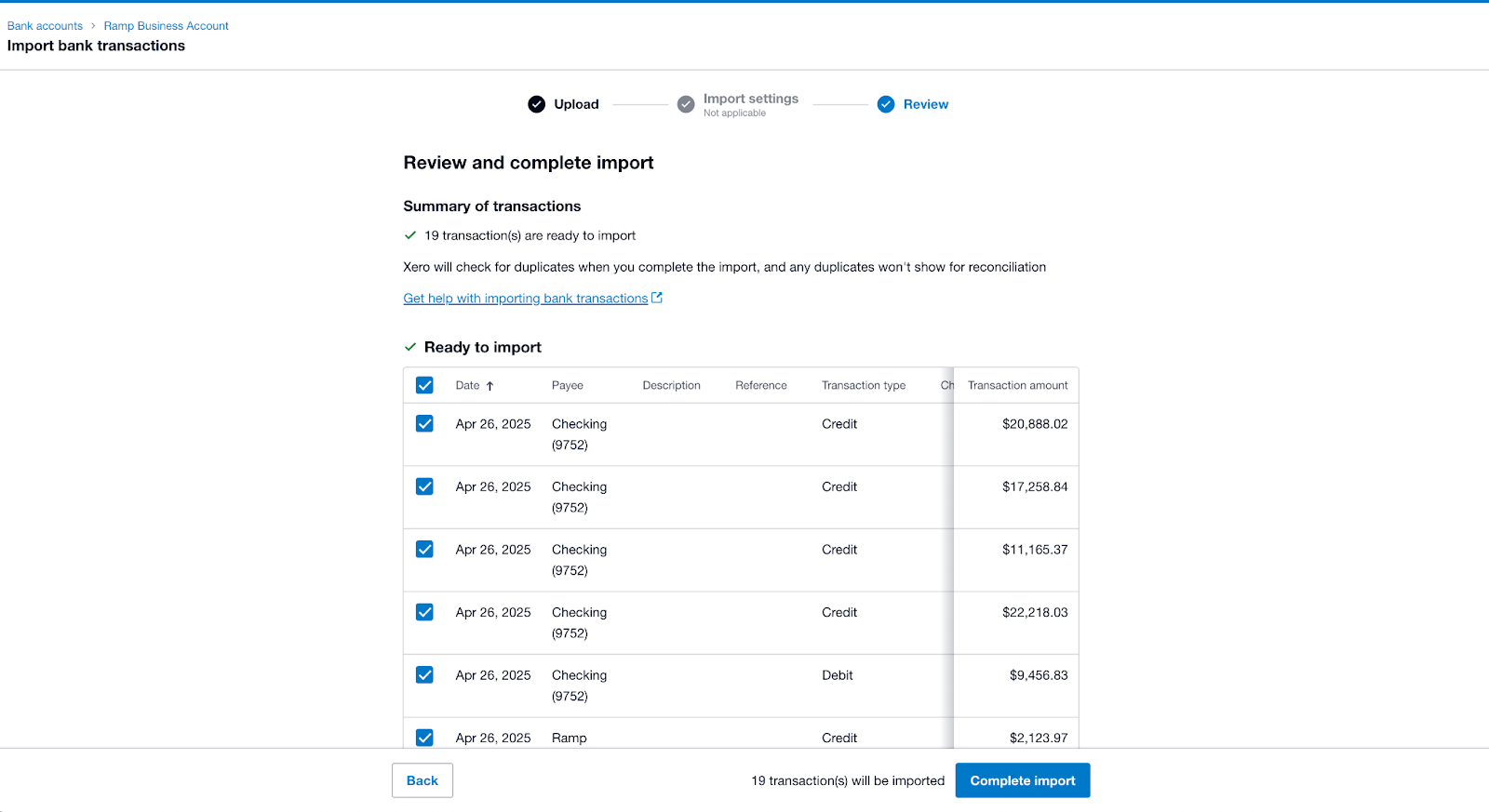Sort by the Payee column header
This screenshot has height=812, width=1489.
click(x=568, y=385)
